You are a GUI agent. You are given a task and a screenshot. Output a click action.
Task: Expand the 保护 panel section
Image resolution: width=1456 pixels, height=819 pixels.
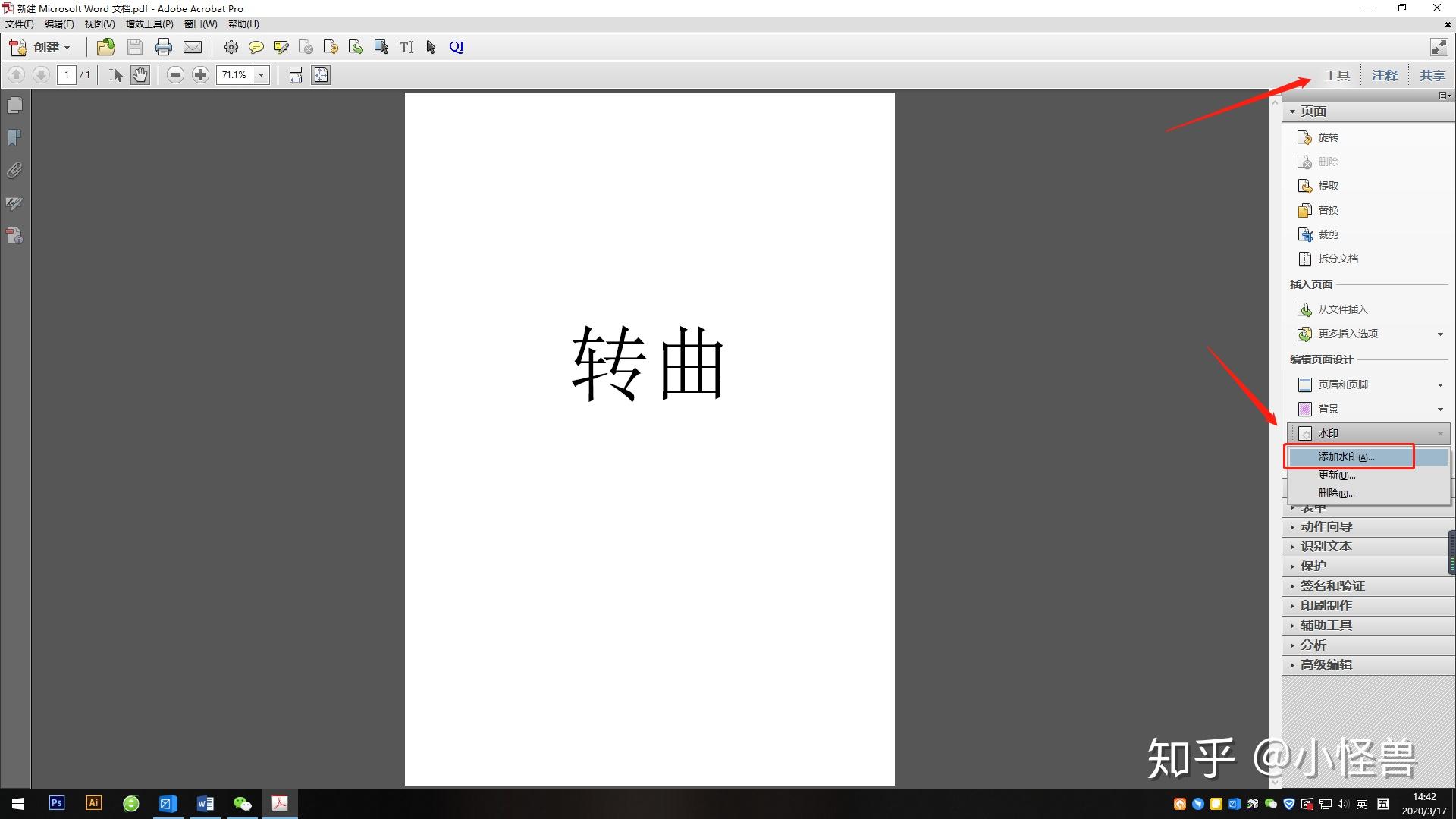pos(1313,566)
